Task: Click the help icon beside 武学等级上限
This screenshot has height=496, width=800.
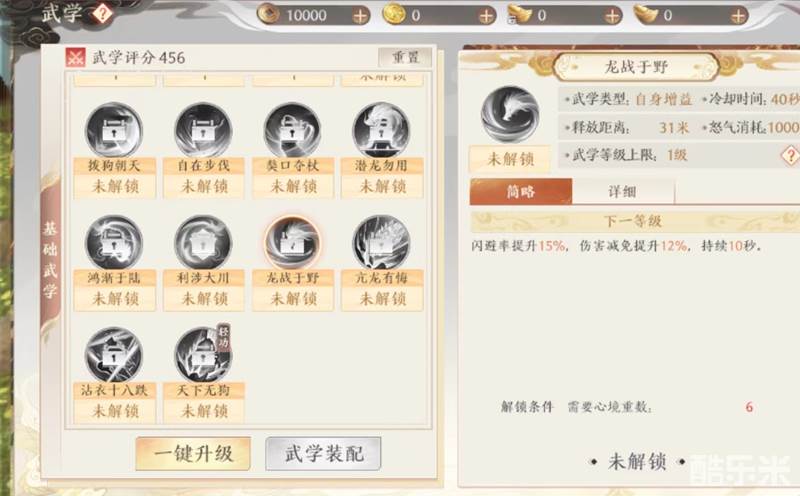Action: tap(790, 155)
